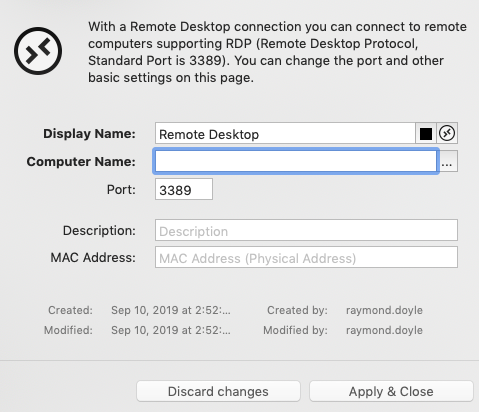This screenshot has width=479, height=412.
Task: Click the Port label
Action: (x=121, y=190)
